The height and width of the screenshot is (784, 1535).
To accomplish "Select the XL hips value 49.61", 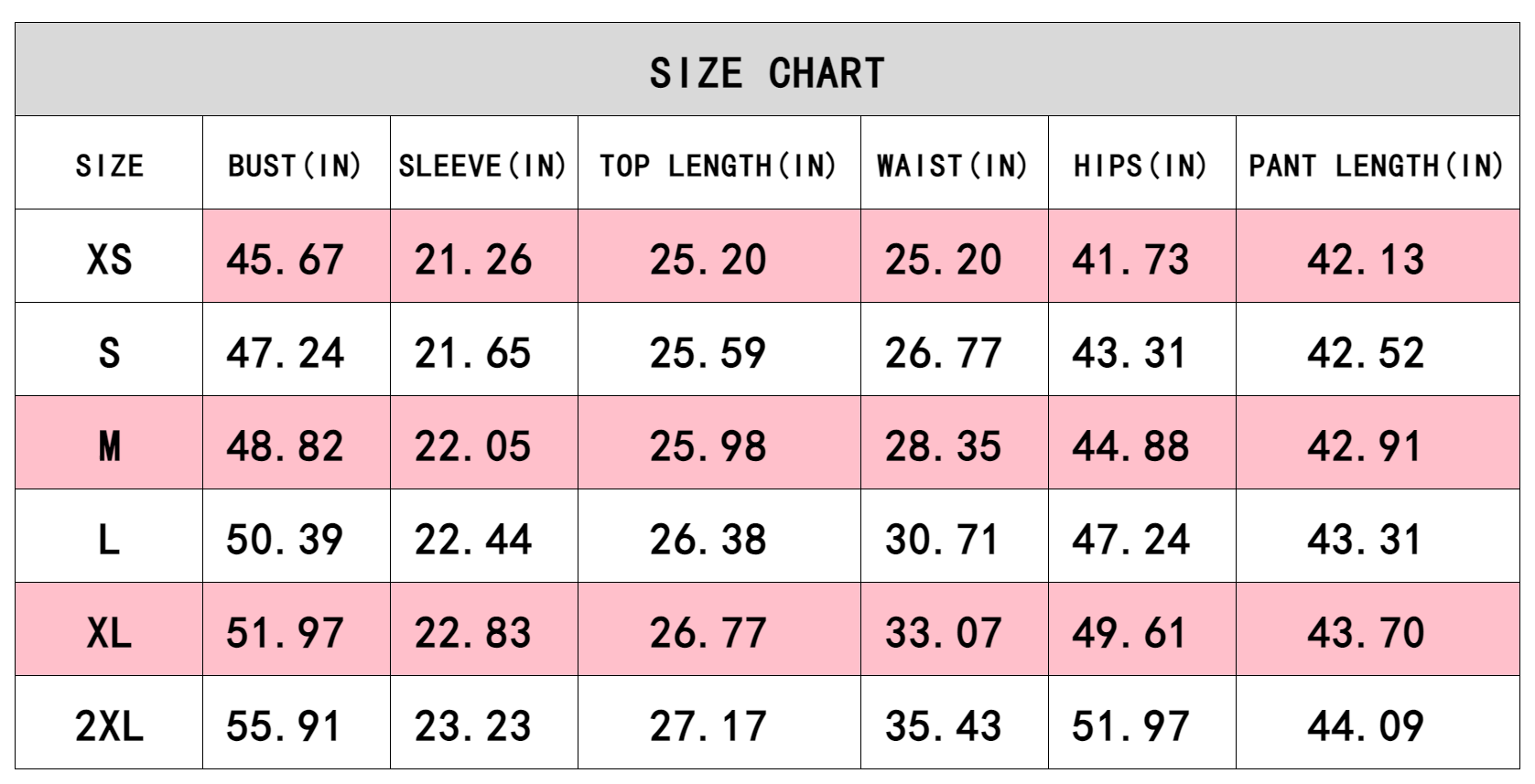I will [1130, 633].
